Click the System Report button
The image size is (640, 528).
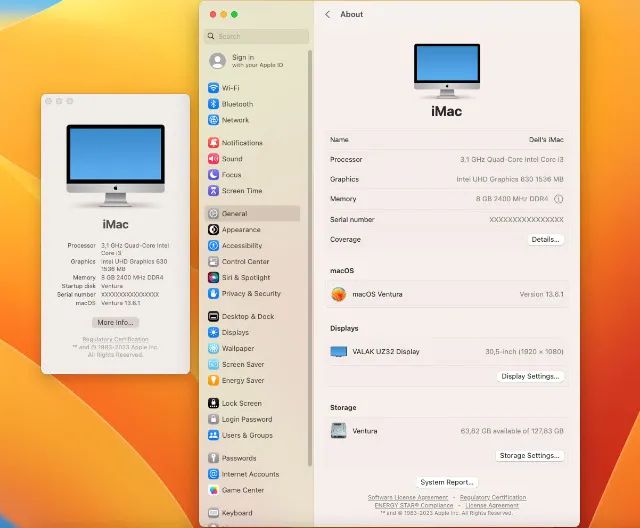(447, 482)
